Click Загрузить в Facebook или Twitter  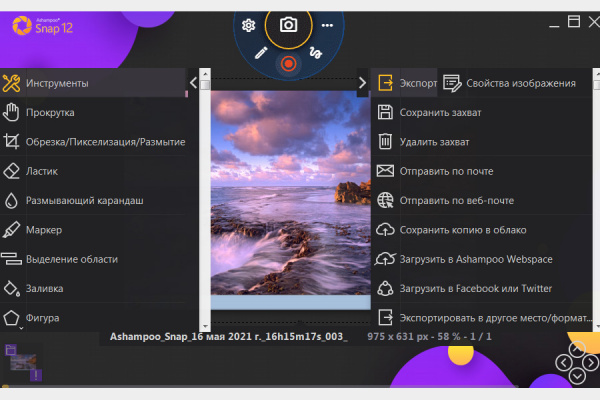[x=482, y=289]
